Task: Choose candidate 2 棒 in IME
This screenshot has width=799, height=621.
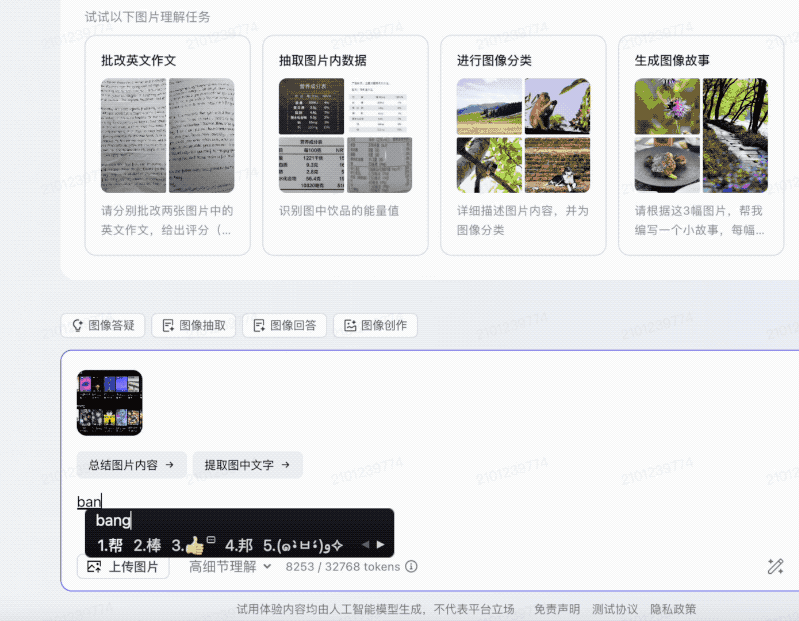Action: [x=147, y=546]
